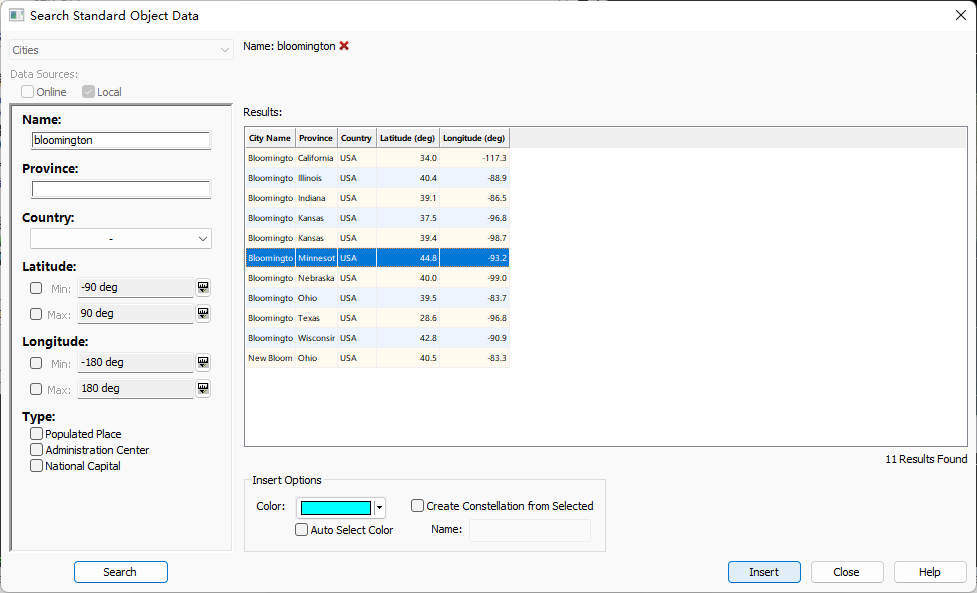Open the Color dropdown arrow

point(379,508)
